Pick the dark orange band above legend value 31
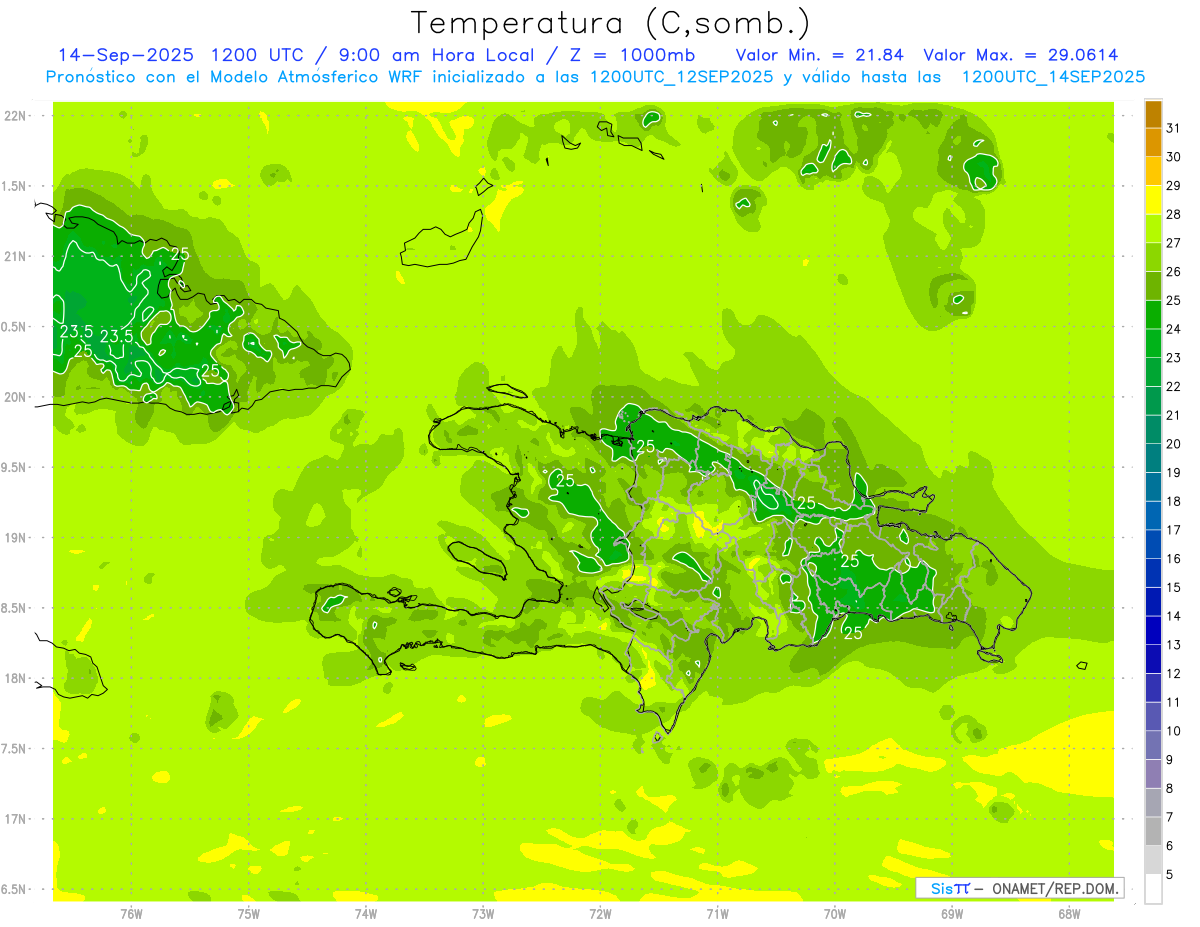The height and width of the screenshot is (927, 1200). pos(1154,114)
